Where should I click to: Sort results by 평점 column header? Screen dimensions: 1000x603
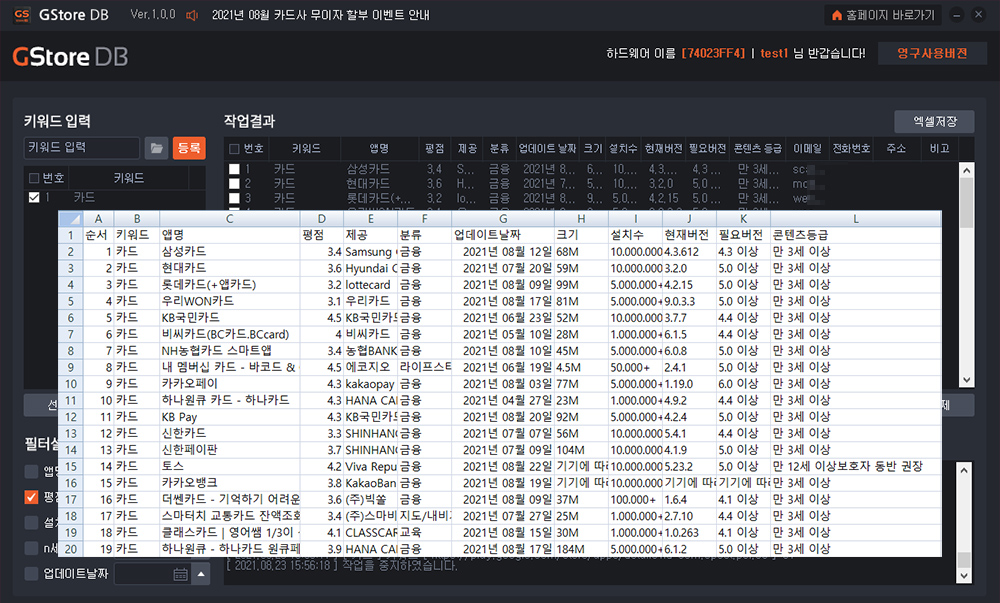pos(434,149)
